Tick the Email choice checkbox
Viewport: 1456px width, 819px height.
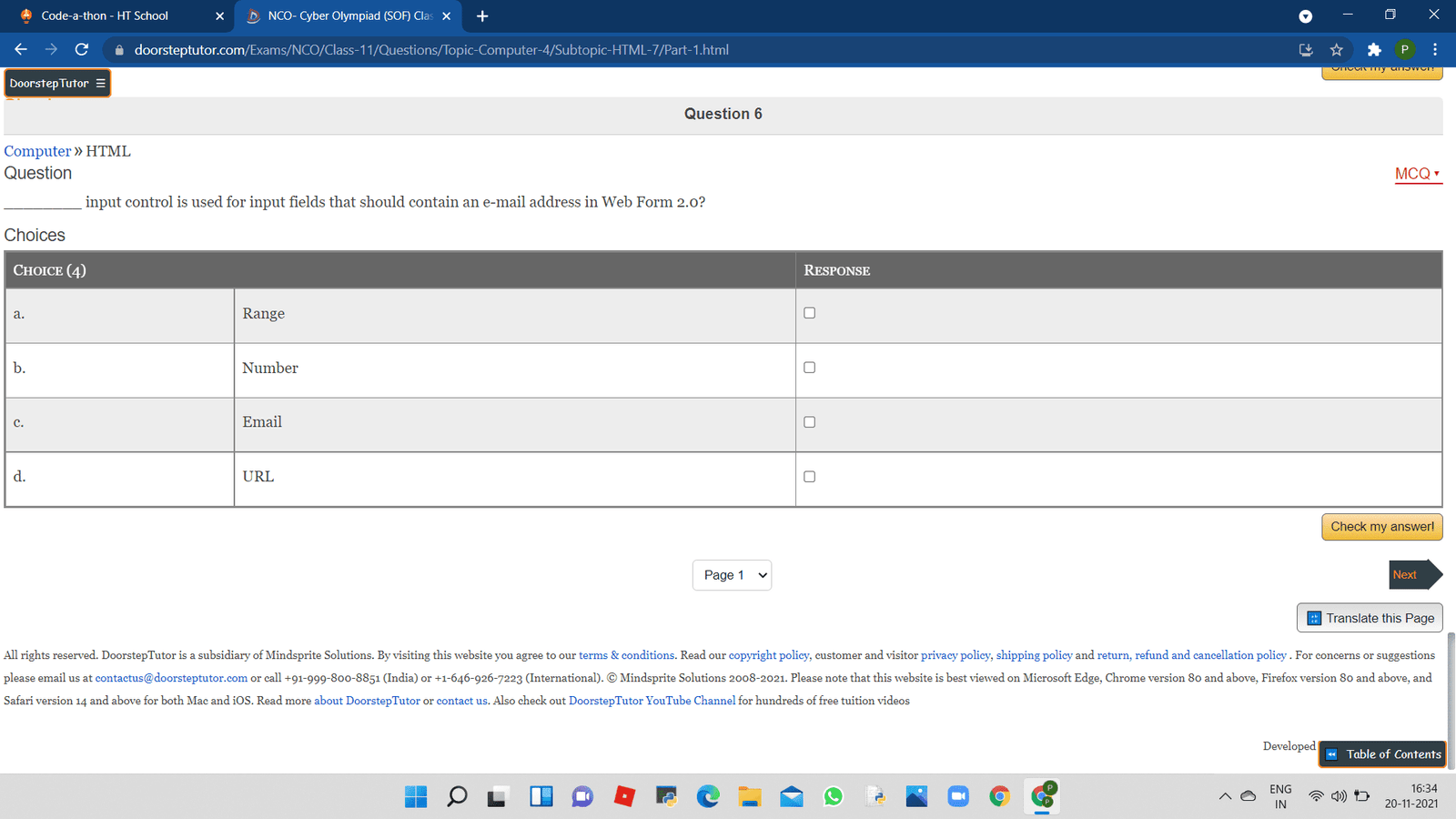pos(809,422)
